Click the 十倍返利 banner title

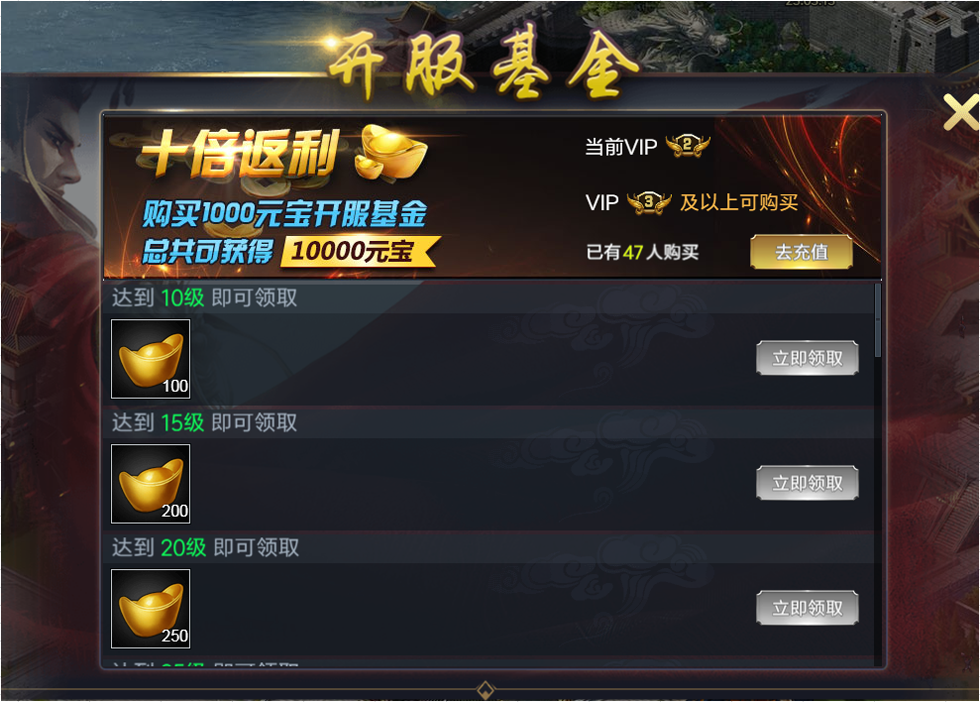coord(240,153)
